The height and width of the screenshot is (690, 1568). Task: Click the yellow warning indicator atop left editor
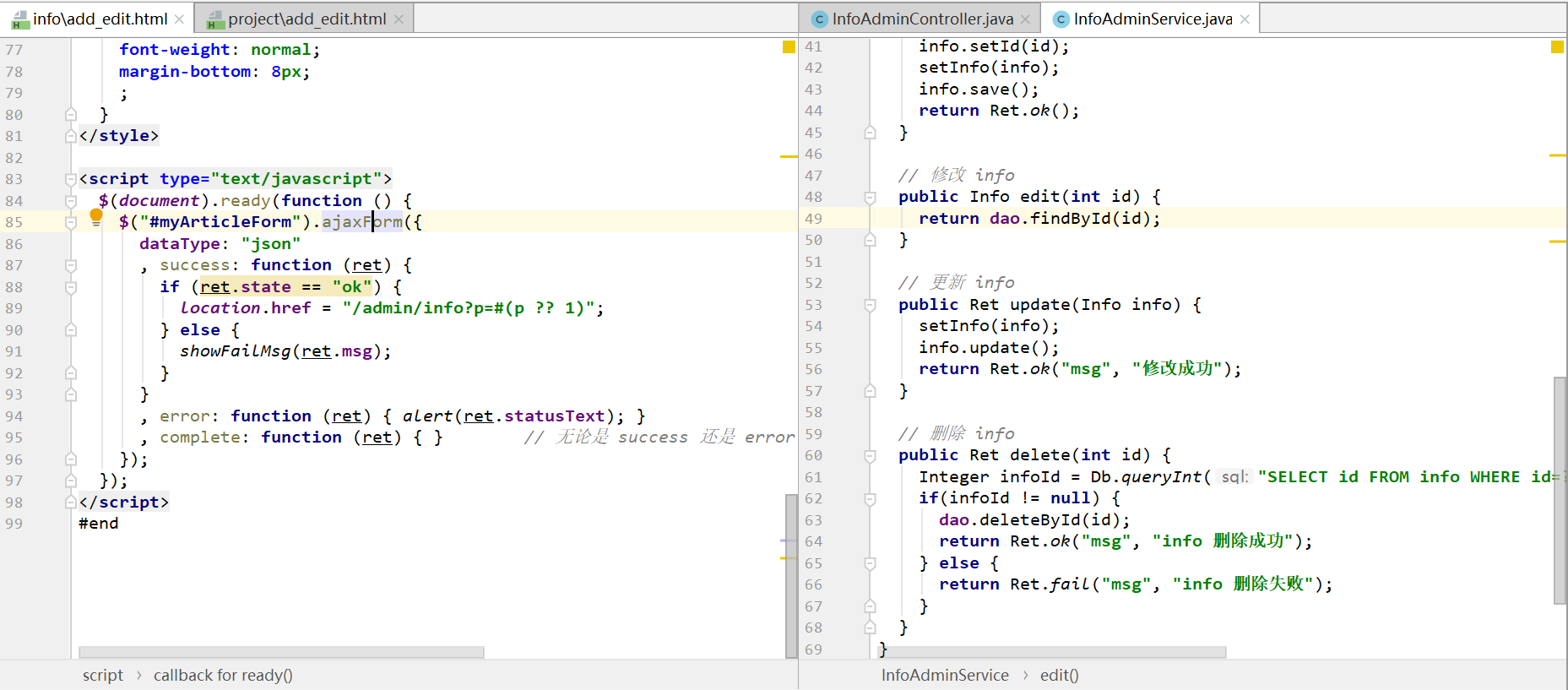(x=789, y=46)
